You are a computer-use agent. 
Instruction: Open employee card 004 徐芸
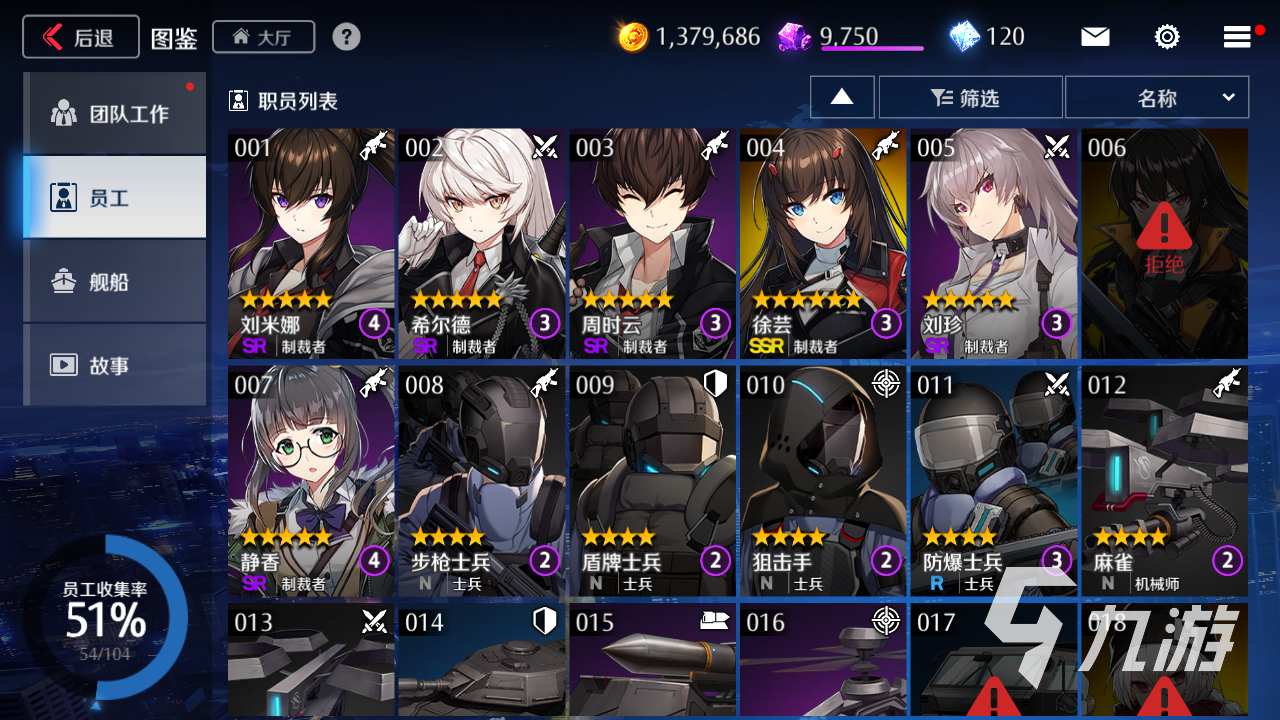click(x=823, y=244)
